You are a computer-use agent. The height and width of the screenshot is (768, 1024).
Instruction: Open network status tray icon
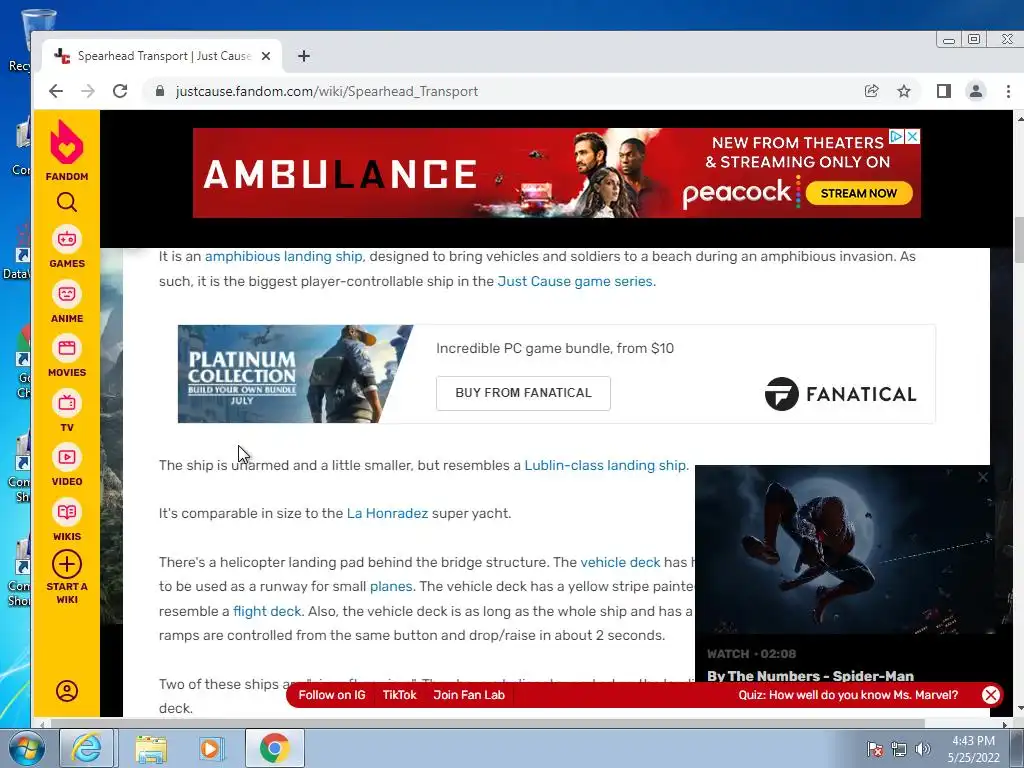899,749
